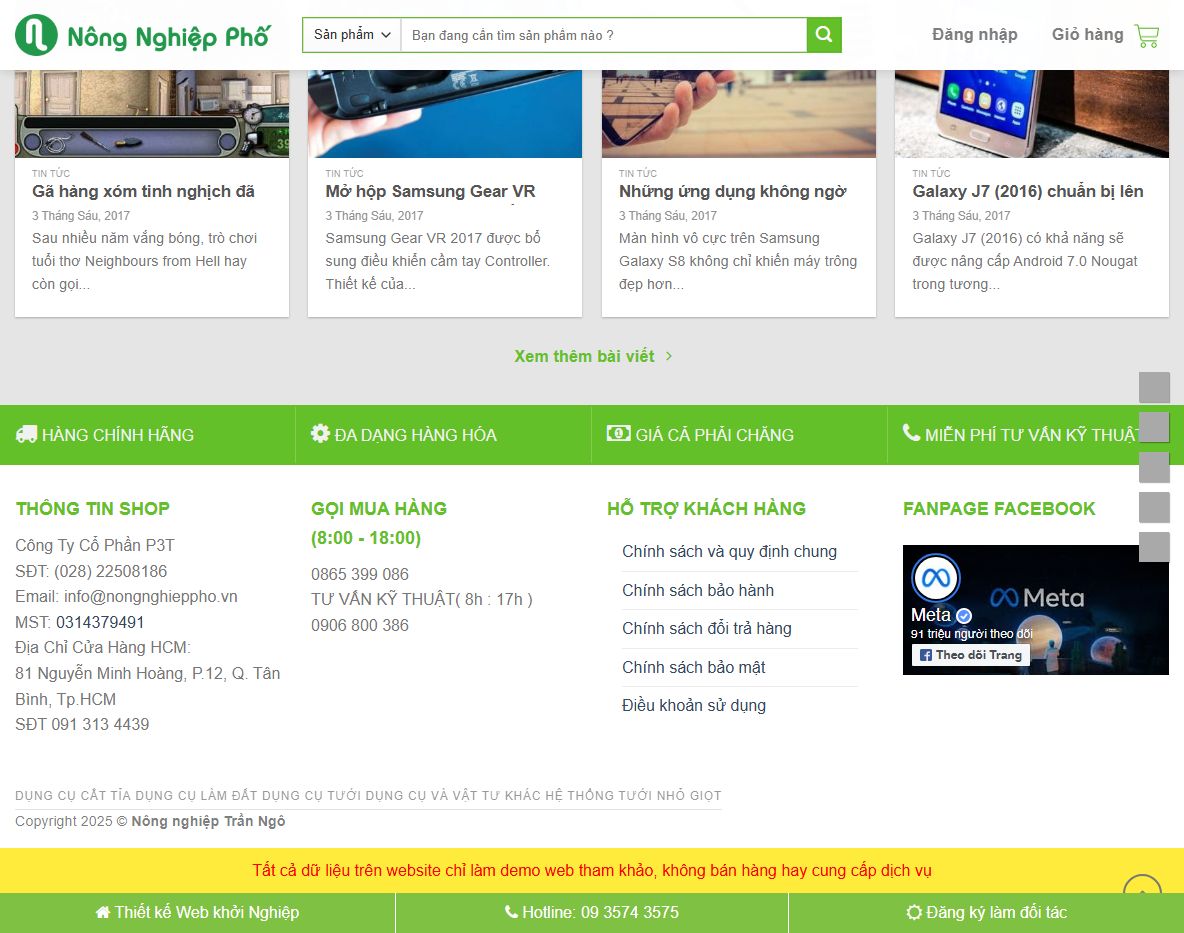Screen dimensions: 1184x933
Task: Click the SĐT 091 313 4439 text
Action: point(82,725)
